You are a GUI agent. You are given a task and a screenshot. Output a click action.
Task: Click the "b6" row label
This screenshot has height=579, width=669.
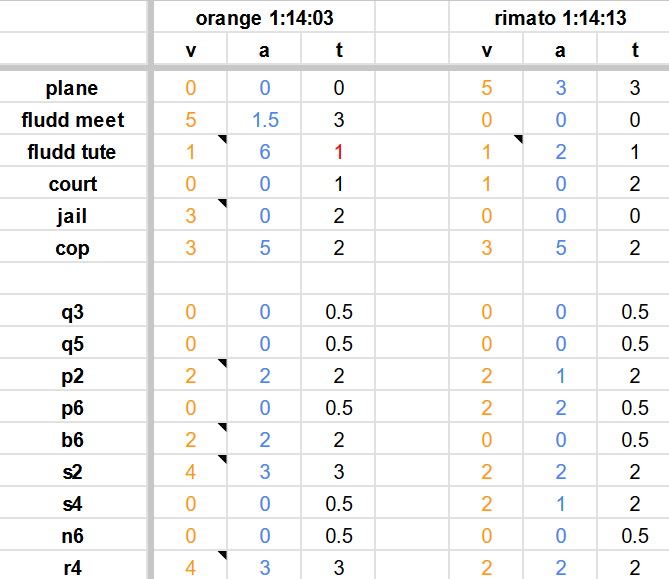click(73, 440)
